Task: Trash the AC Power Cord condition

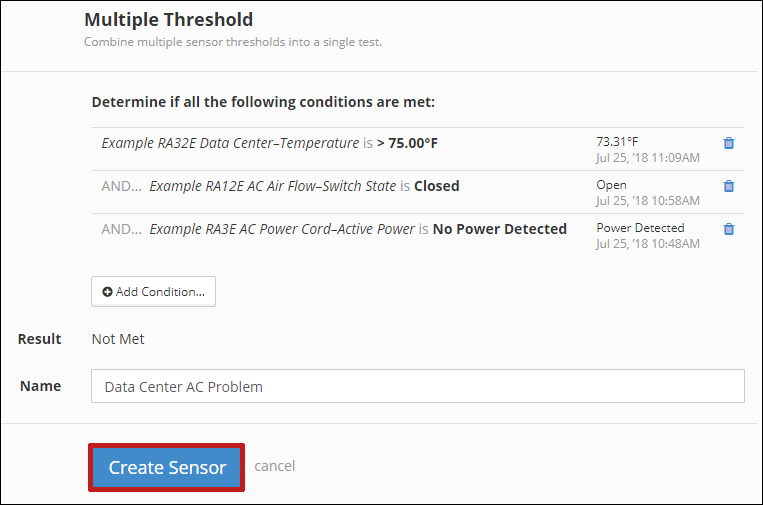Action: point(729,229)
